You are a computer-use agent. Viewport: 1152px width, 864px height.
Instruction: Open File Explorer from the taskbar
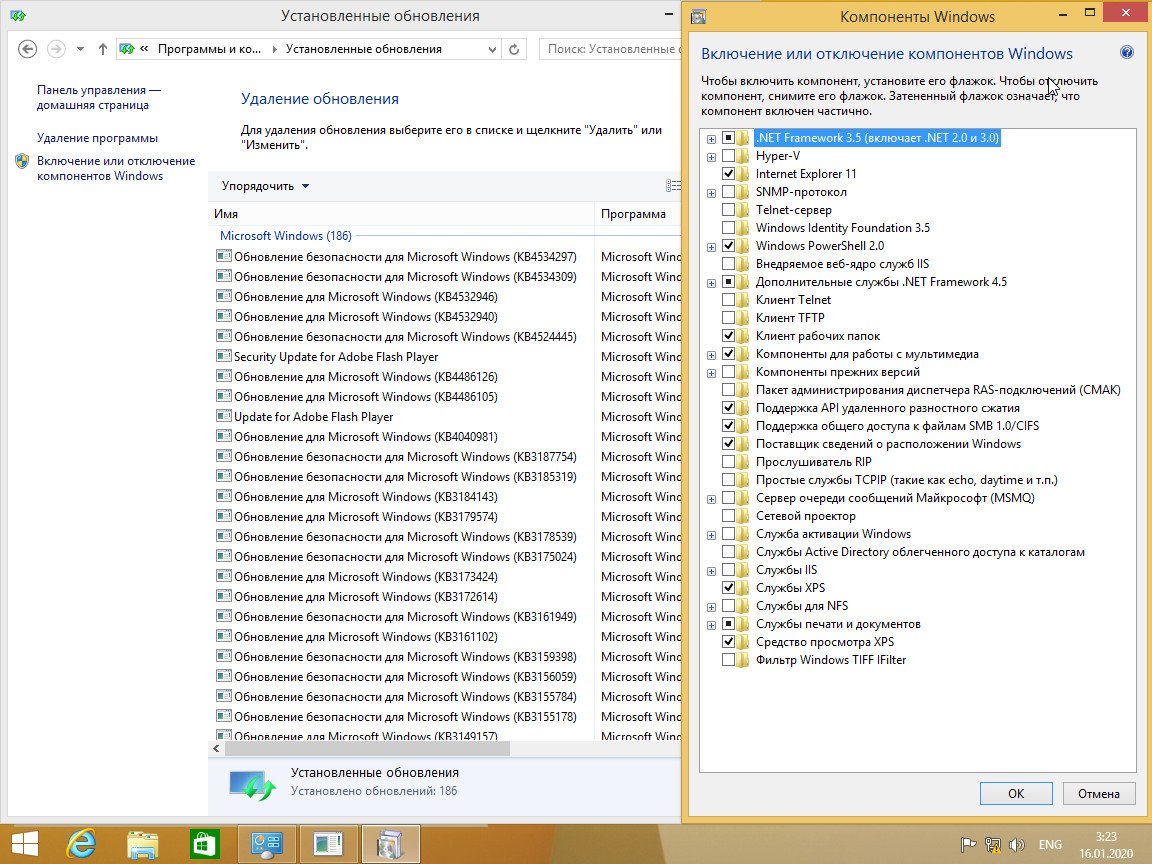coord(145,844)
